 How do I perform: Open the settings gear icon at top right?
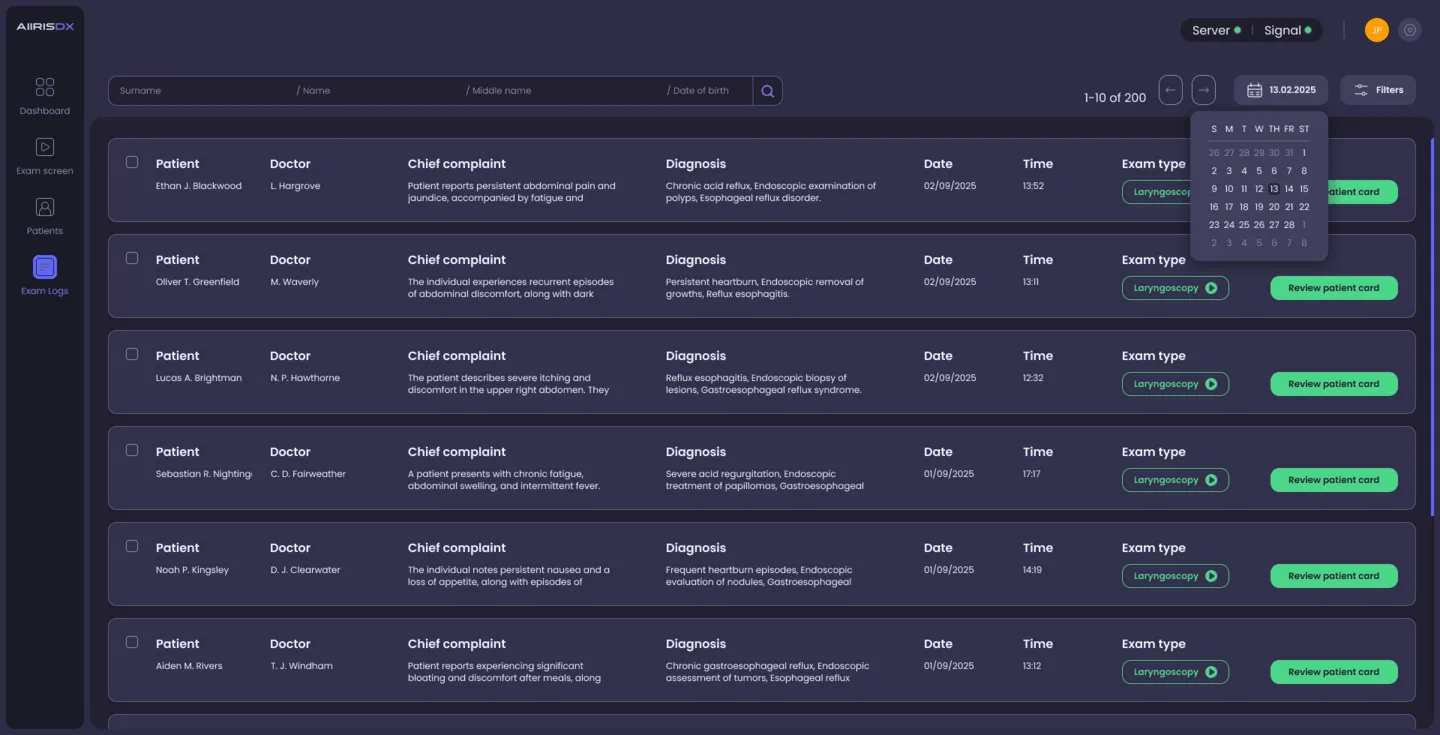tap(1410, 30)
